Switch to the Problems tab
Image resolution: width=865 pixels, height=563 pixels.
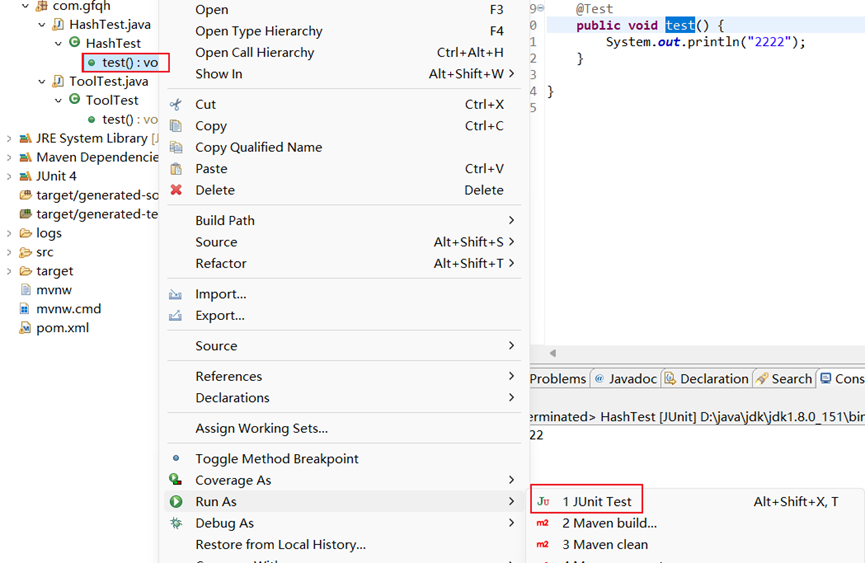click(558, 379)
